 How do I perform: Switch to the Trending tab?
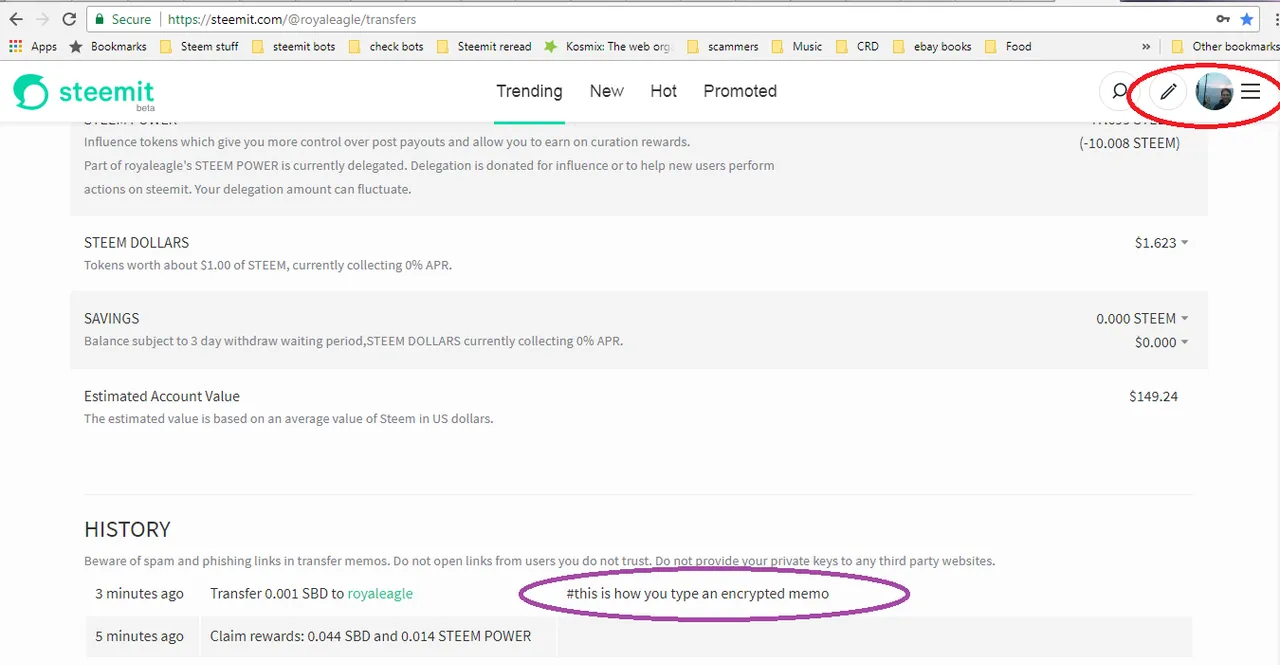(x=529, y=91)
